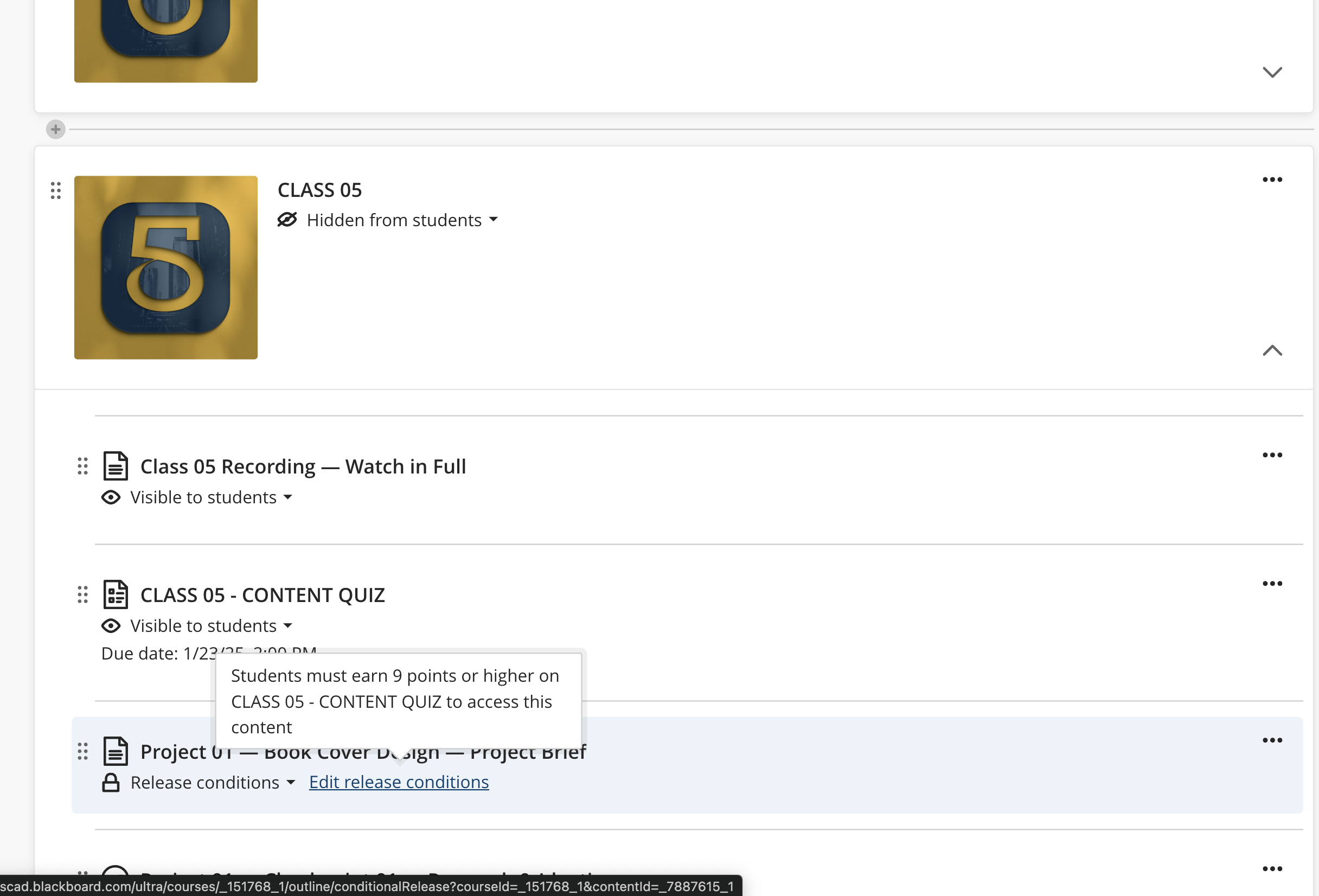Click the plus add-content button between modules
This screenshot has width=1319, height=896.
pos(56,130)
